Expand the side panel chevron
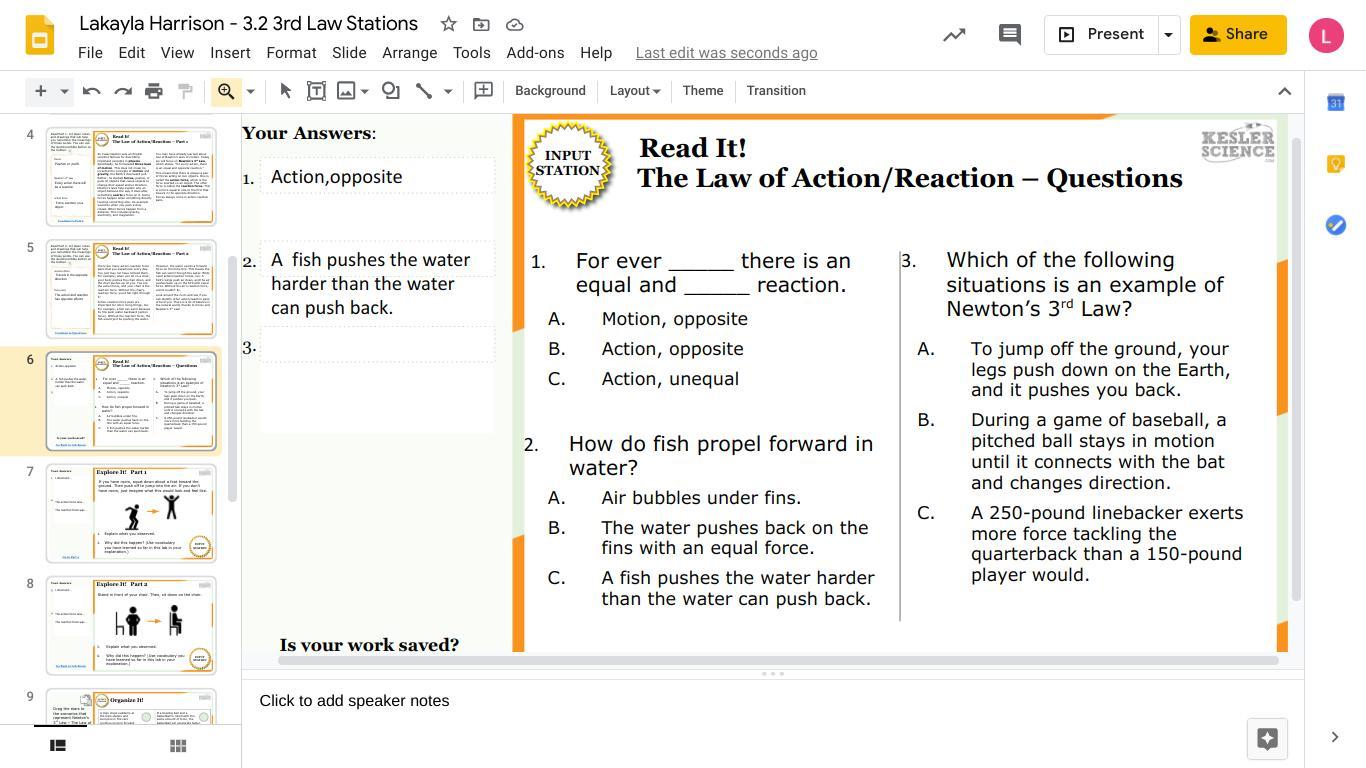 [x=1335, y=738]
